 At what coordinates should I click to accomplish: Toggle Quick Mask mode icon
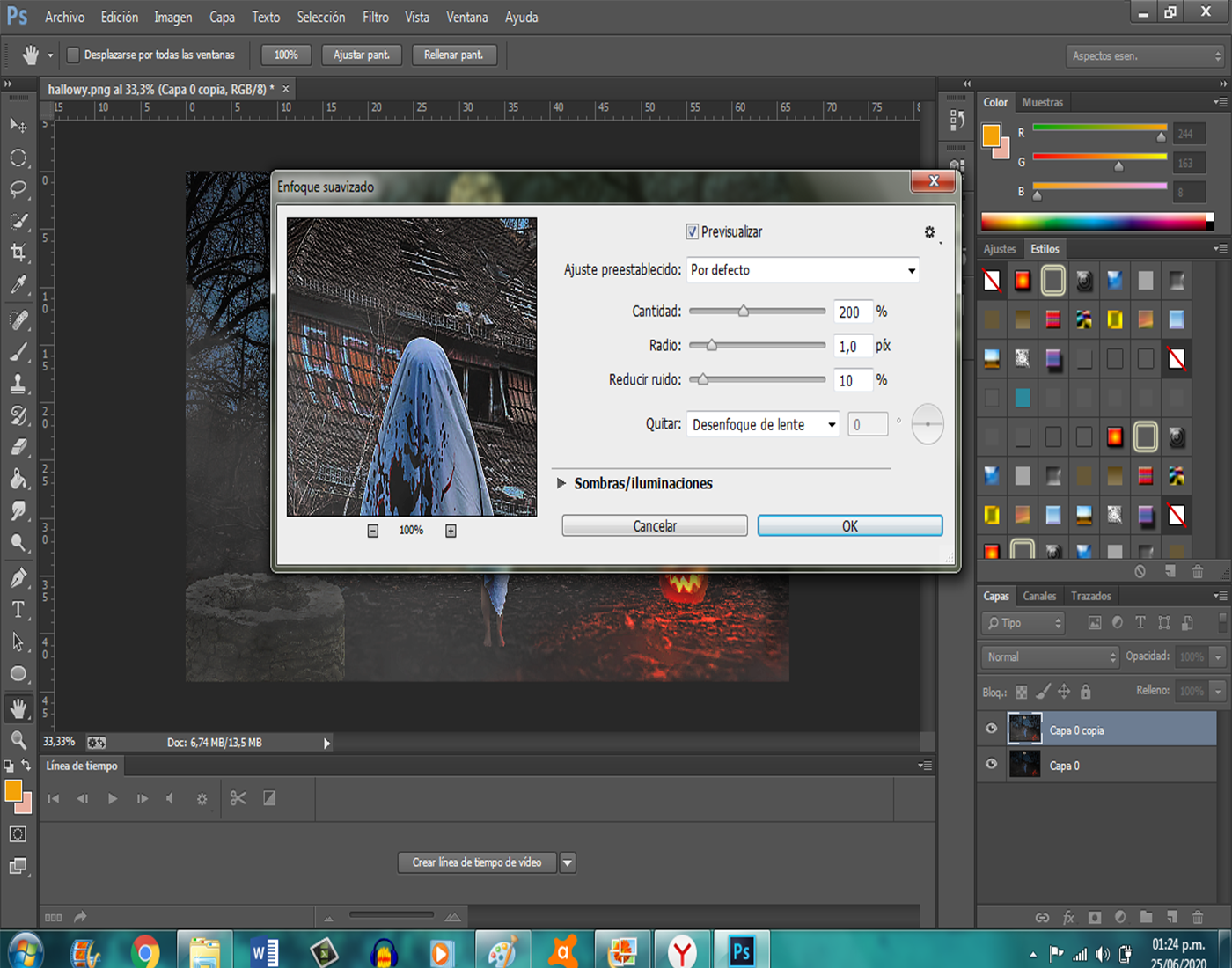(x=18, y=833)
